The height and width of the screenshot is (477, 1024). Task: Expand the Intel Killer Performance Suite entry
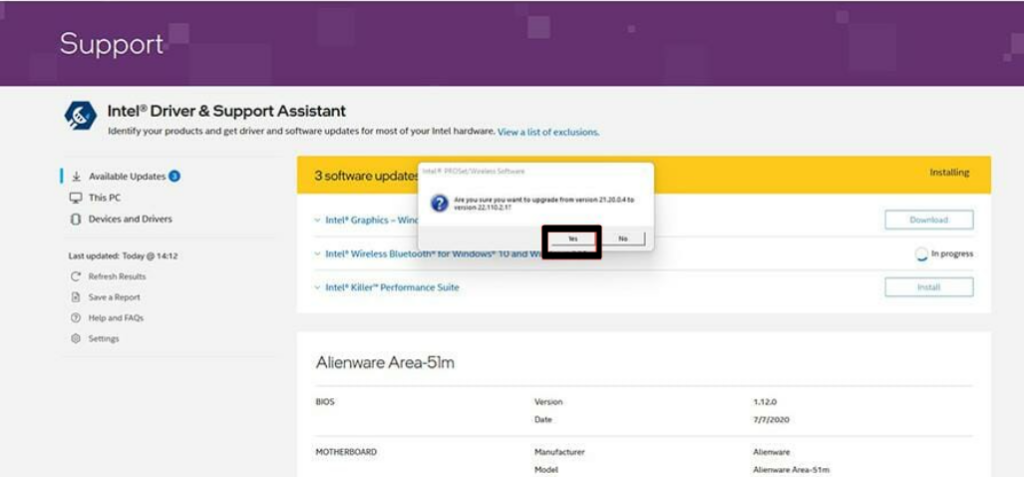click(x=317, y=288)
